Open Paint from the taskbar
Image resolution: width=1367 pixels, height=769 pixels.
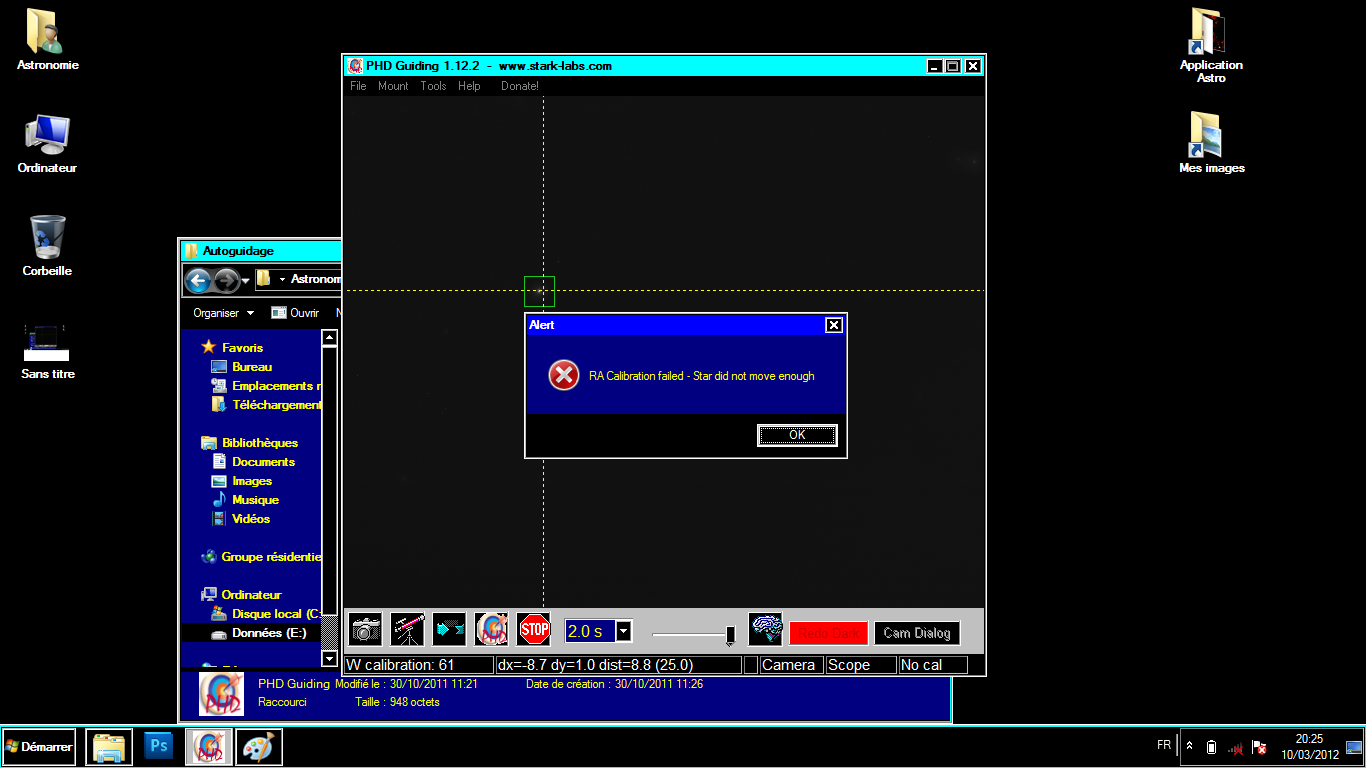click(259, 747)
